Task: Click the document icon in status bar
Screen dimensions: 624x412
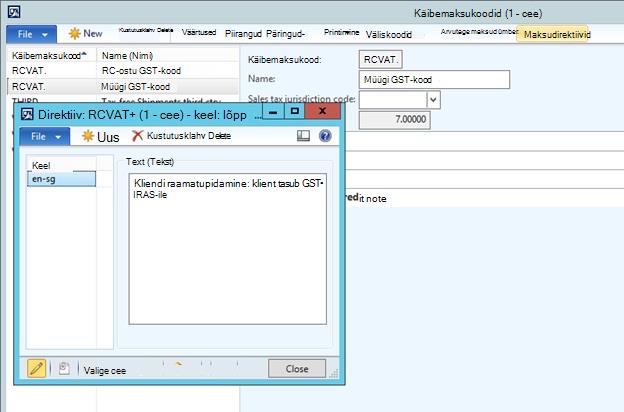Action: pyautogui.click(x=64, y=368)
